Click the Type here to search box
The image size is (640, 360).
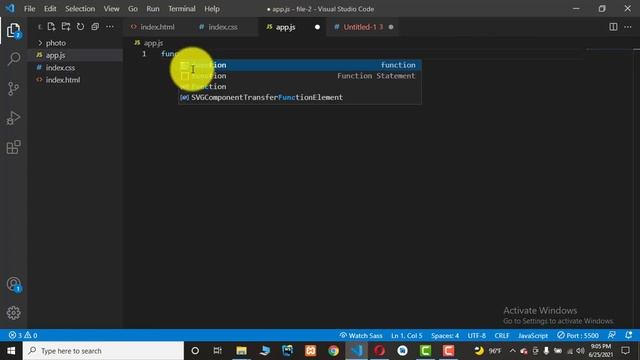click(103, 351)
